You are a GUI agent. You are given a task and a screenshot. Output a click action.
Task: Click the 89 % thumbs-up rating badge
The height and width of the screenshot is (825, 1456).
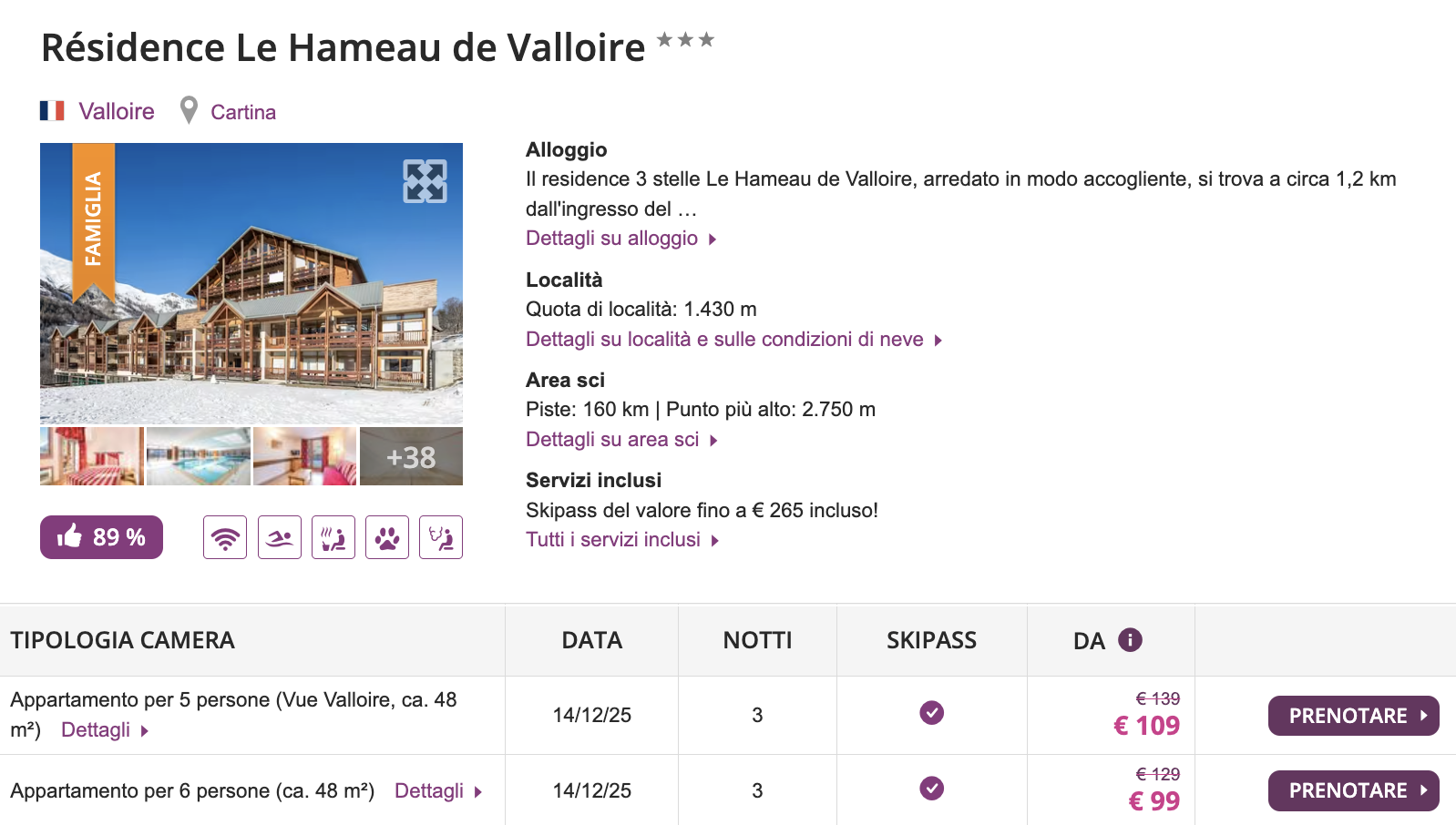click(x=101, y=537)
